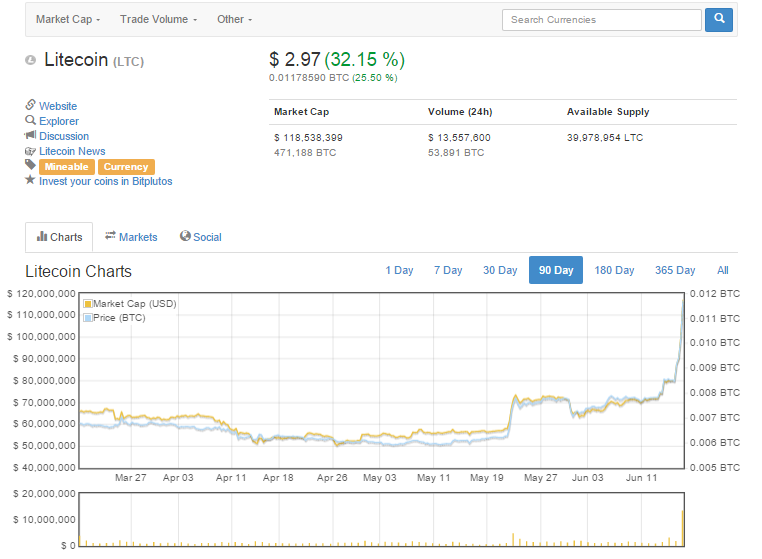762x559 pixels.
Task: Click the Market Cap column header
Action: pyautogui.click(x=301, y=112)
